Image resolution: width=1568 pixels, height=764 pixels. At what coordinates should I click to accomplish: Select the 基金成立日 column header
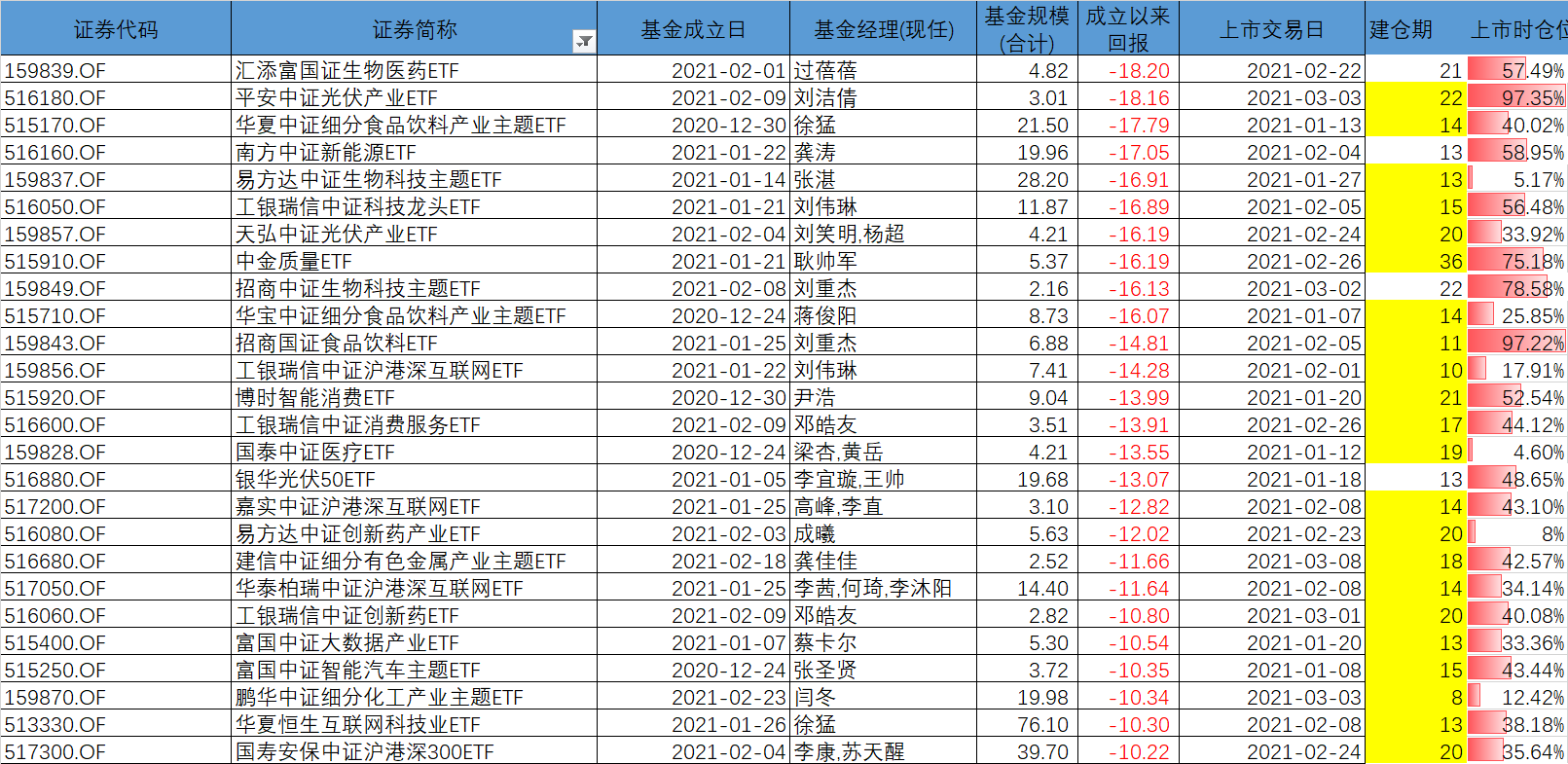pyautogui.click(x=693, y=28)
